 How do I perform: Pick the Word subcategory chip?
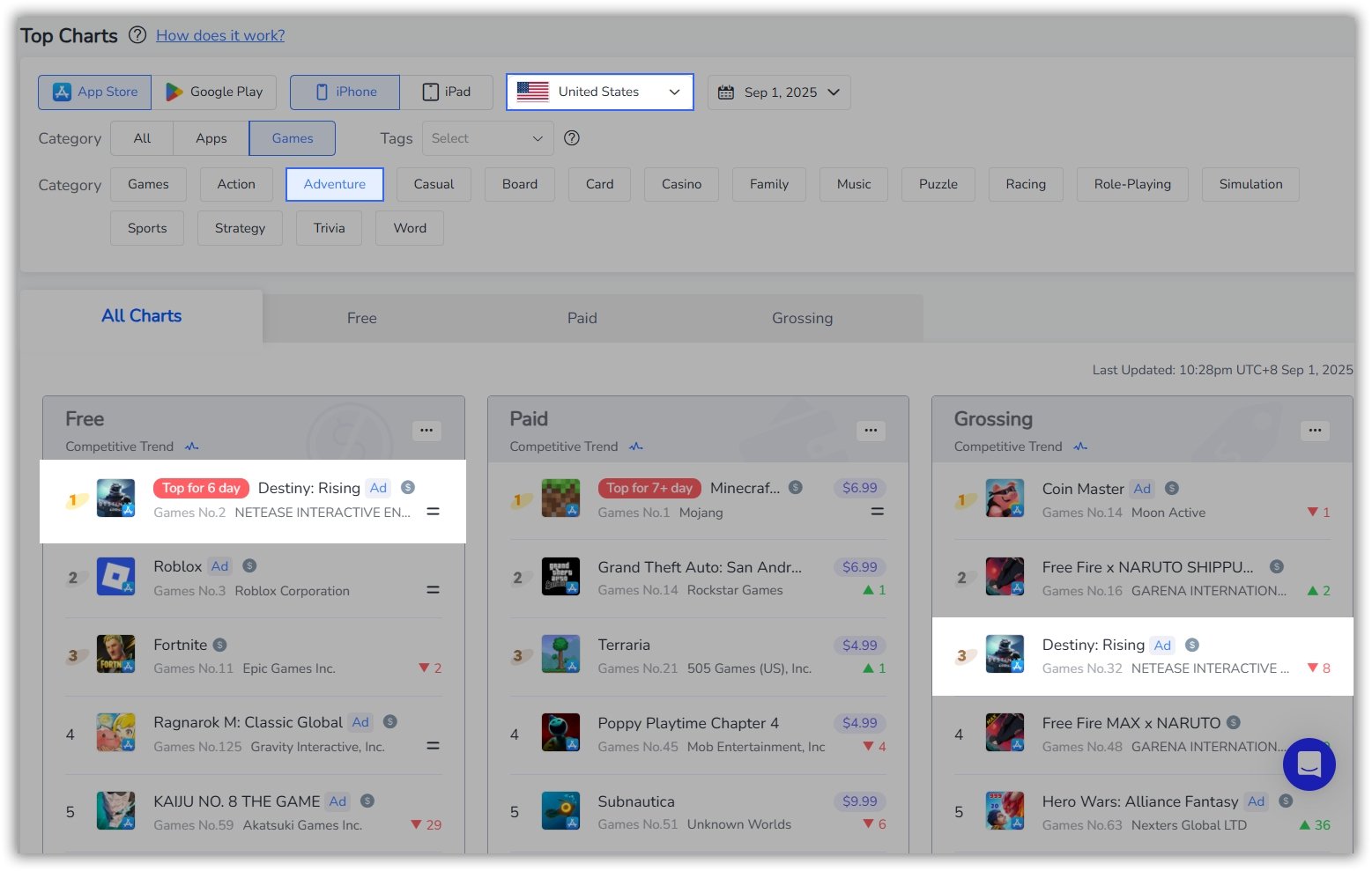click(x=410, y=228)
